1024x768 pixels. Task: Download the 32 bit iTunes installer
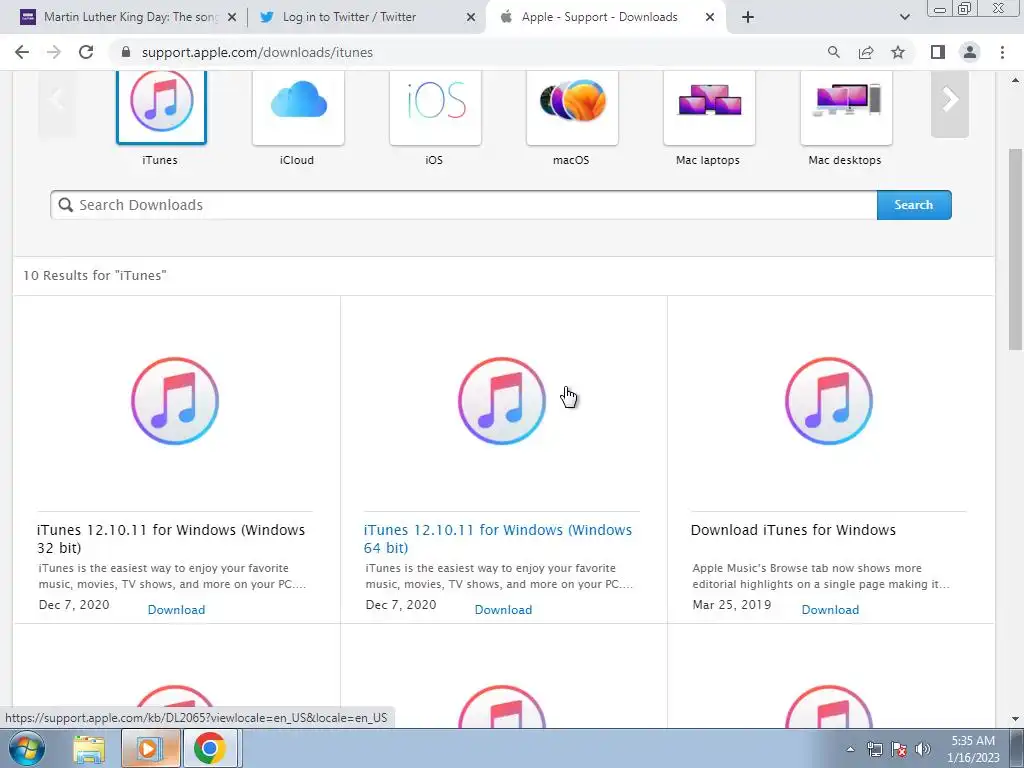176,610
